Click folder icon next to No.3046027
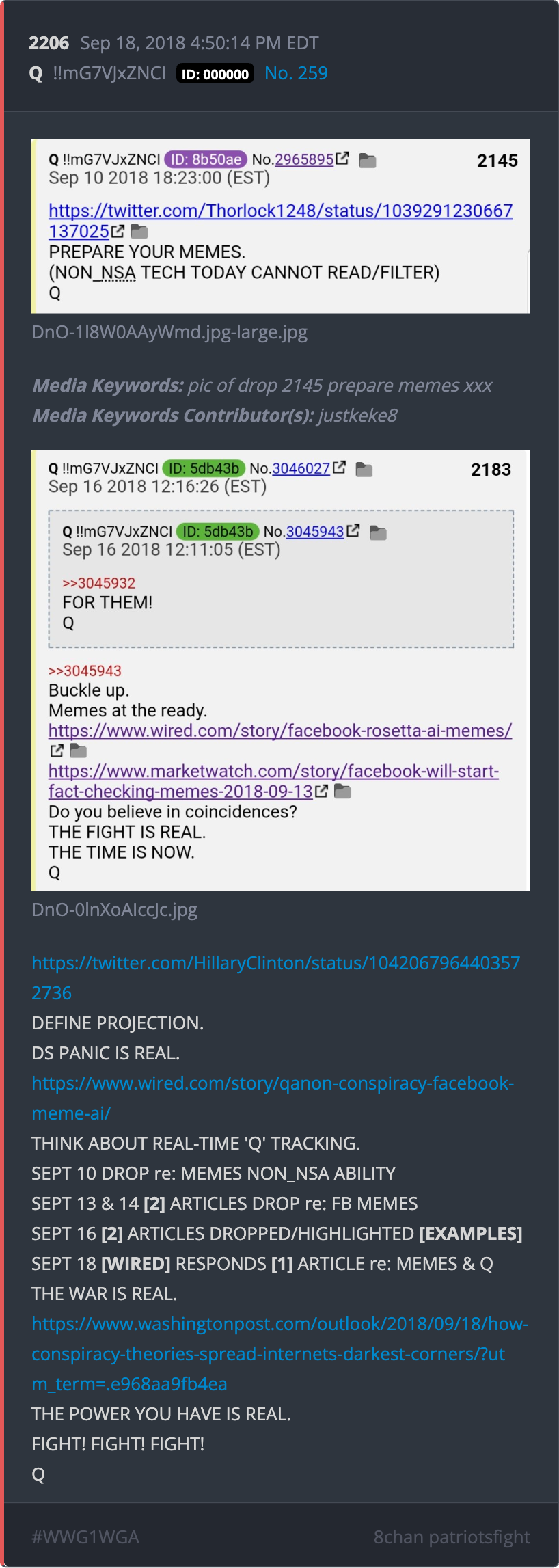Screen dimensions: 559x1568 [x=364, y=470]
